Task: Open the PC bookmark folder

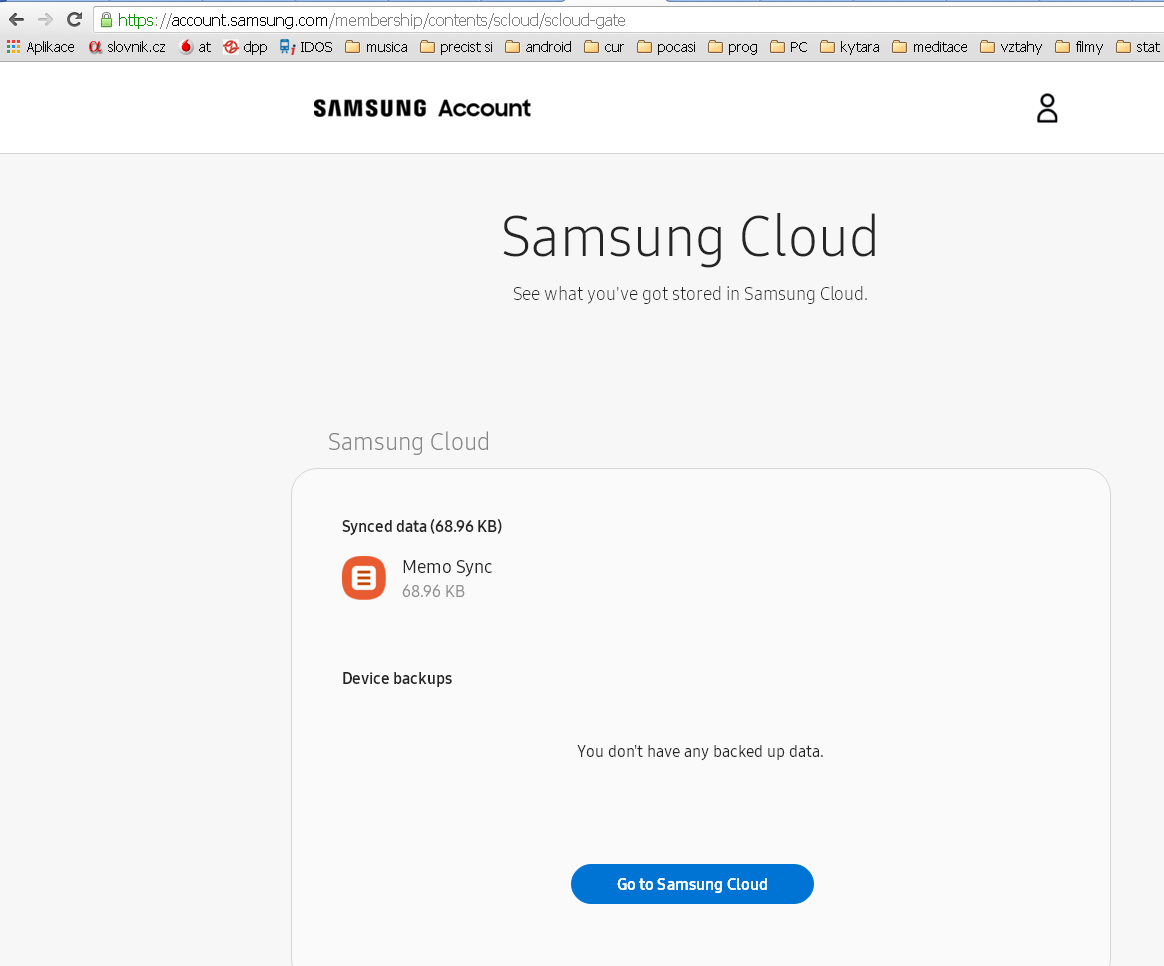Action: (788, 47)
